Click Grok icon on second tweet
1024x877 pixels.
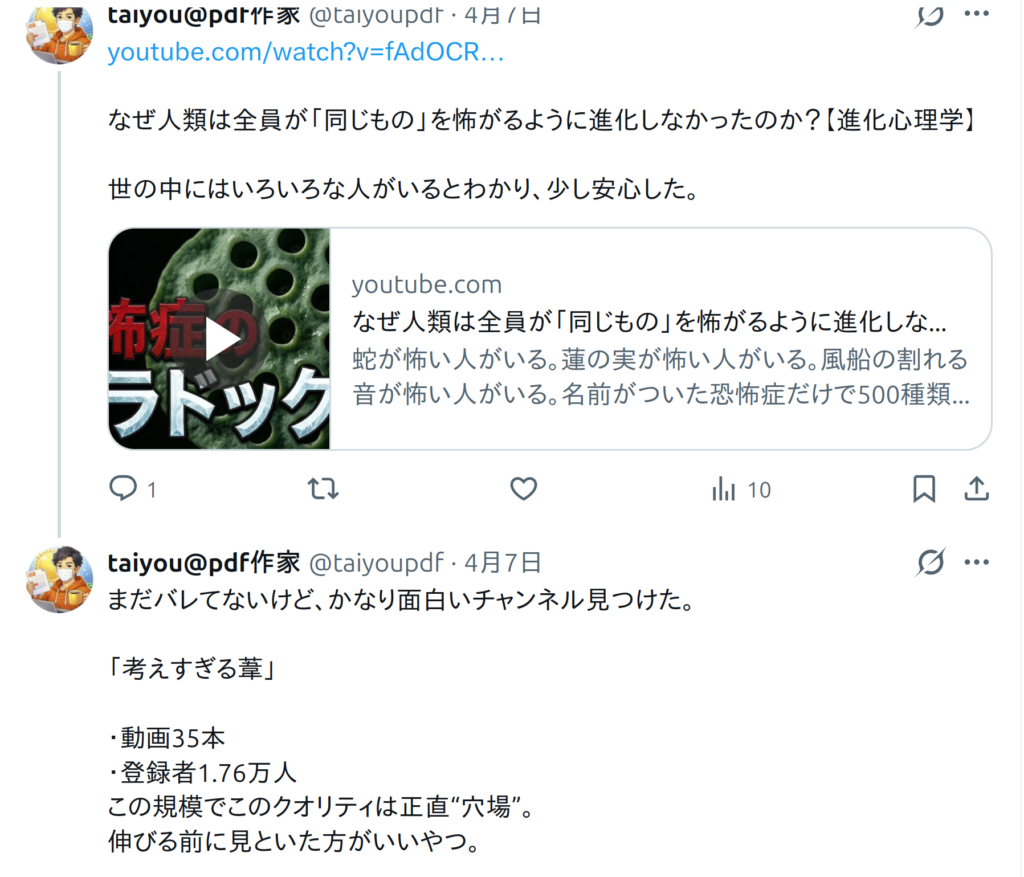pyautogui.click(x=930, y=562)
